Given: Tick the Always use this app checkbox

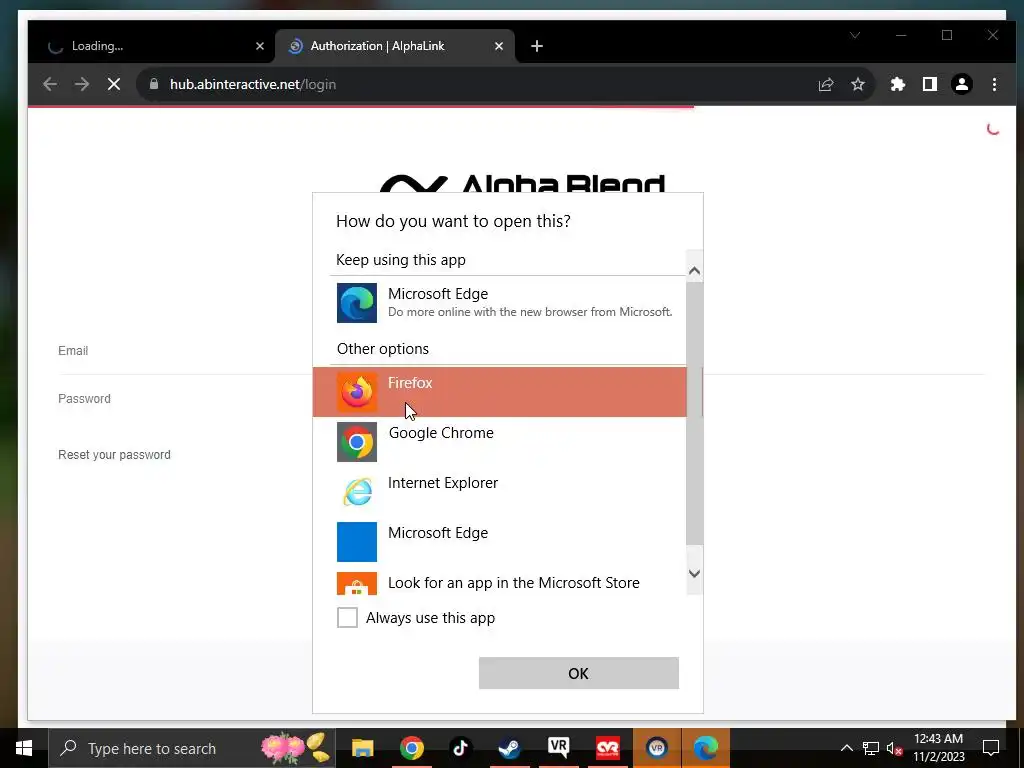Looking at the screenshot, I should tap(347, 617).
